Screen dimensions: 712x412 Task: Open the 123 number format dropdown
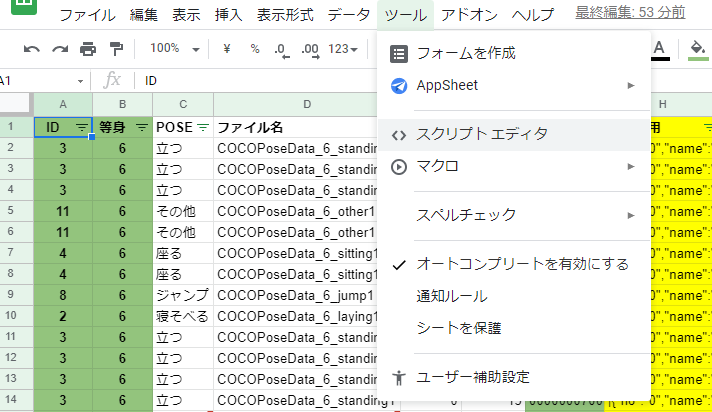(343, 49)
